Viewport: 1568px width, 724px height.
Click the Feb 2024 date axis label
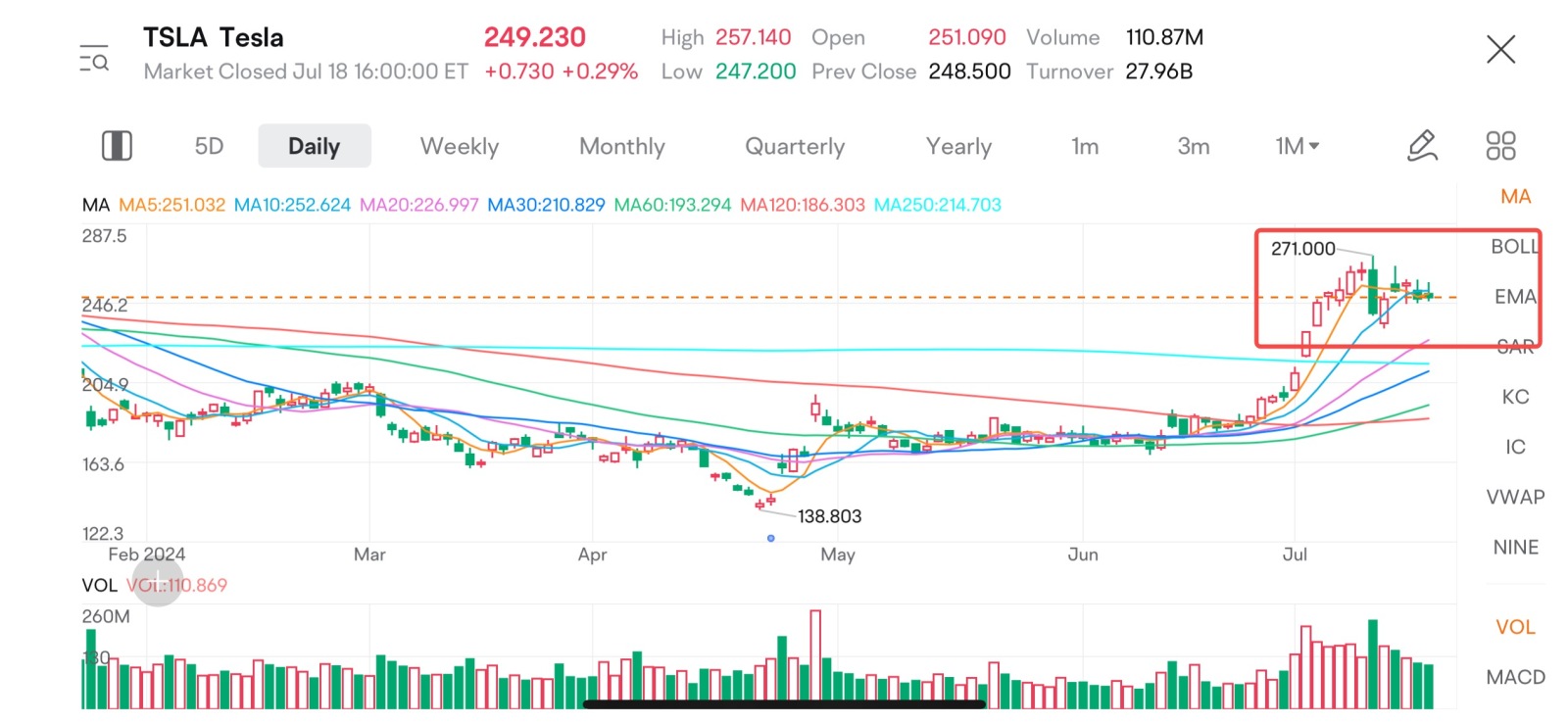[146, 555]
